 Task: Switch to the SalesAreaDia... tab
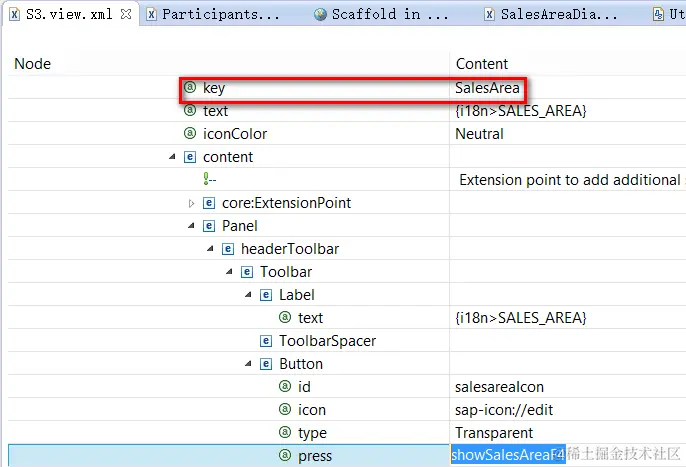(559, 14)
